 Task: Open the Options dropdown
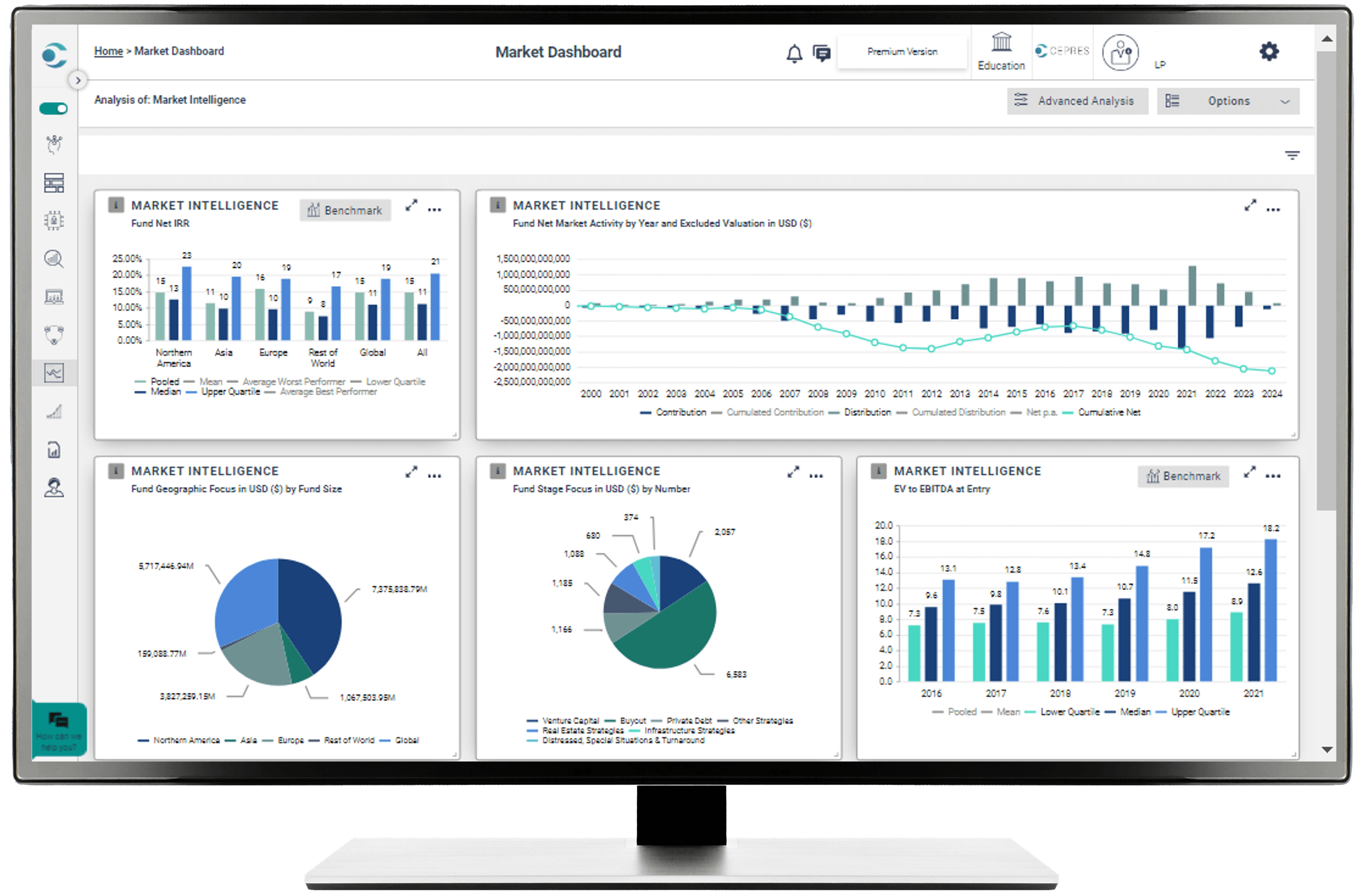point(1227,101)
